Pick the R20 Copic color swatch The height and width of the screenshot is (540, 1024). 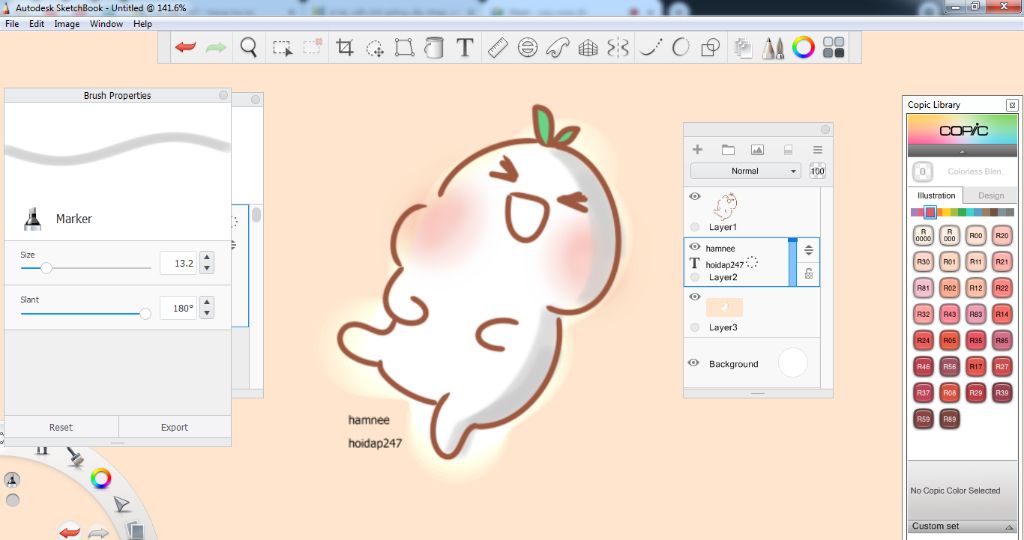pos(1001,236)
